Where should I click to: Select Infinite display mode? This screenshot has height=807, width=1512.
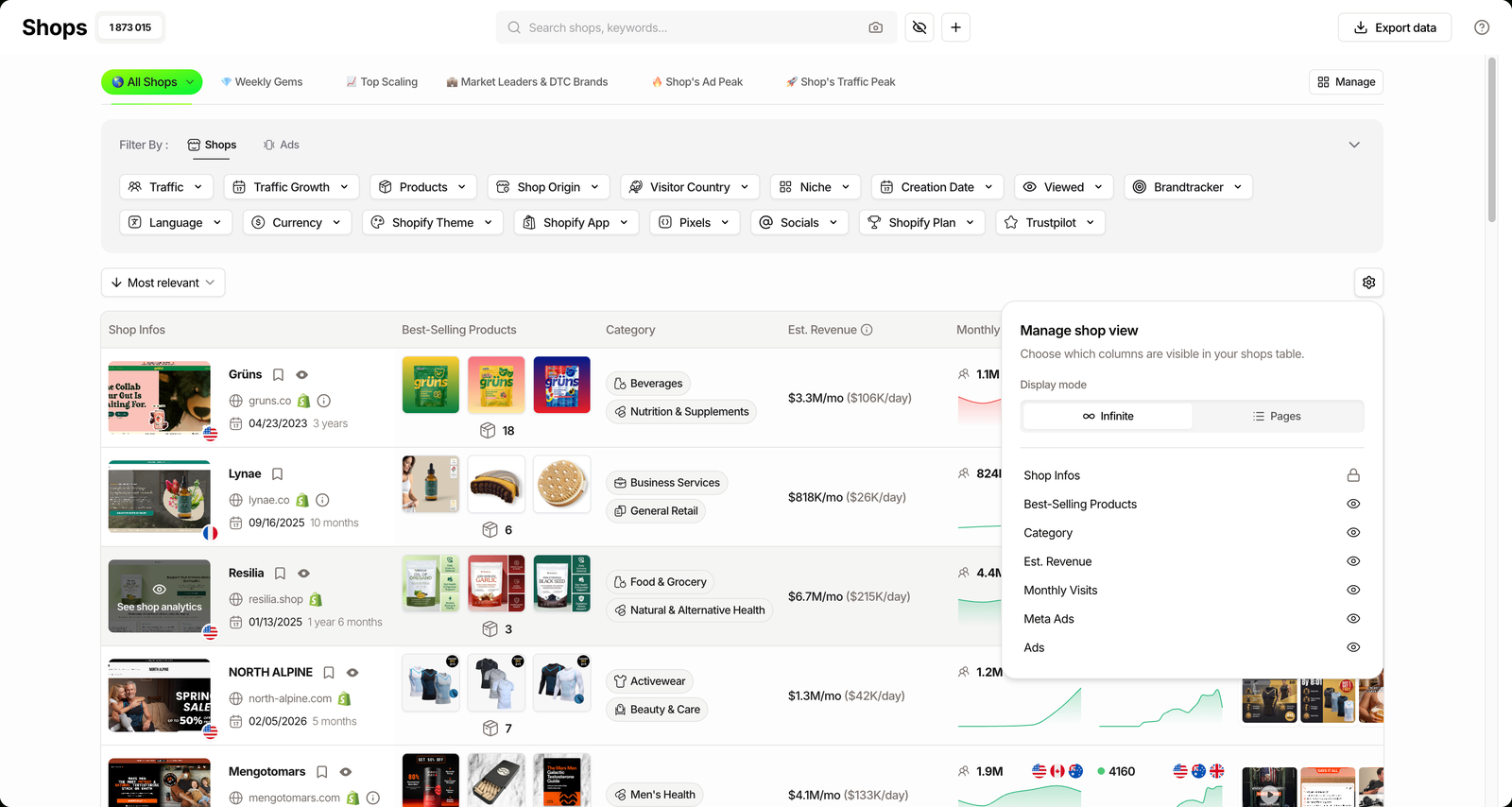[1108, 416]
